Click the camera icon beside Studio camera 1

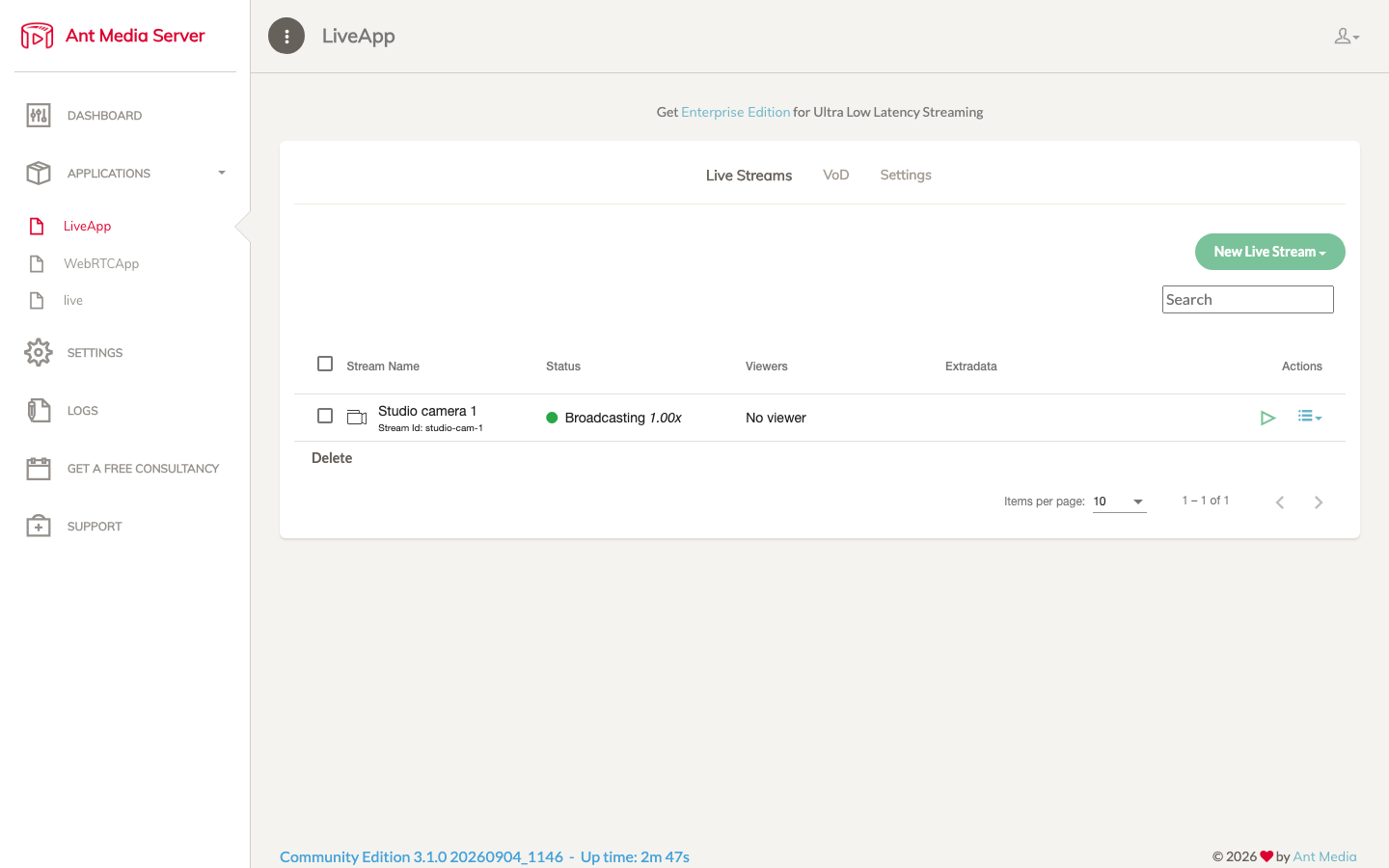357,418
